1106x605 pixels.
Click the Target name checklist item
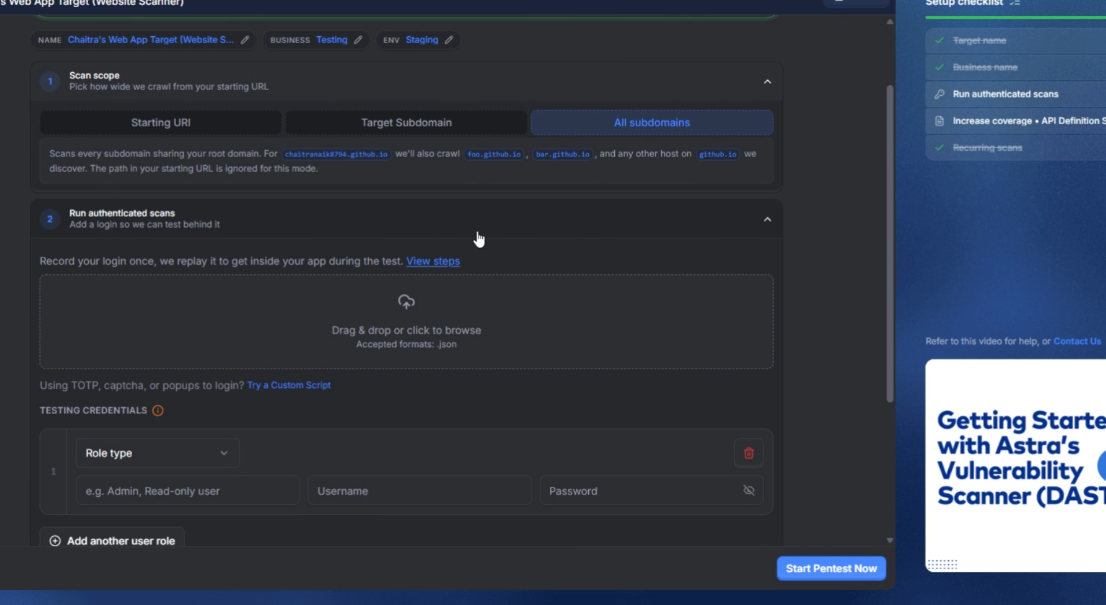tap(1016, 40)
